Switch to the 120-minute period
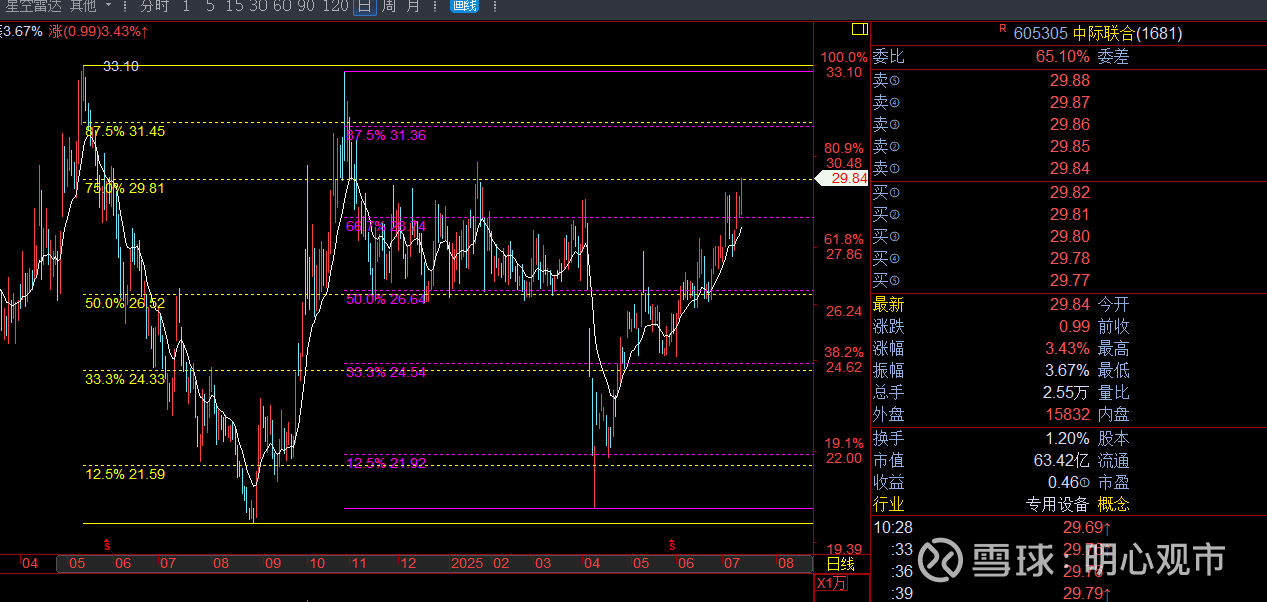 point(336,6)
